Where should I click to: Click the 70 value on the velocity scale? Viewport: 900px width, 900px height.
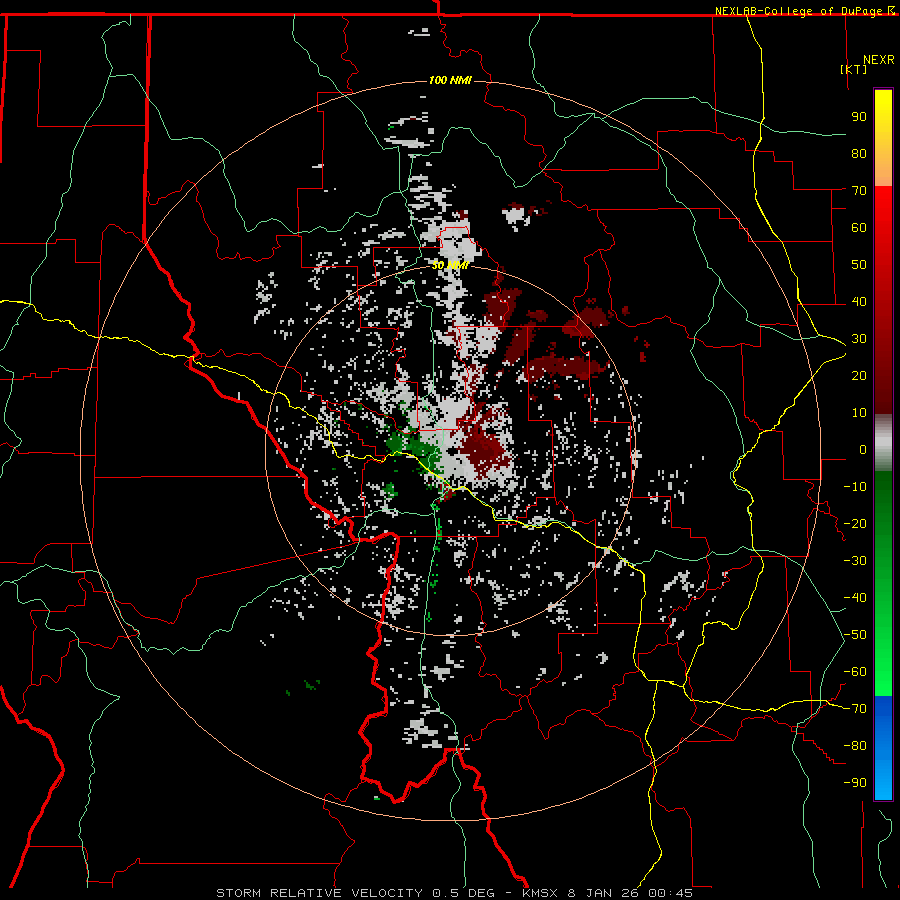coord(859,191)
